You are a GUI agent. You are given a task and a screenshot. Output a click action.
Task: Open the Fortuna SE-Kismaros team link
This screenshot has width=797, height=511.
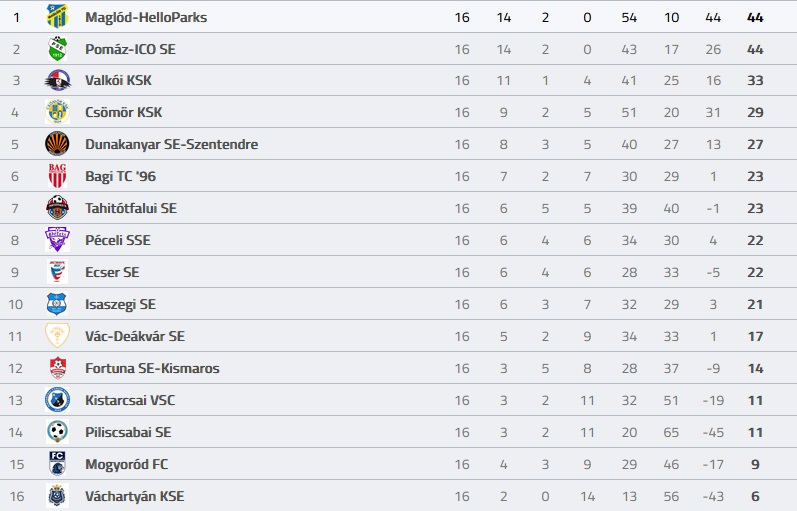click(152, 369)
